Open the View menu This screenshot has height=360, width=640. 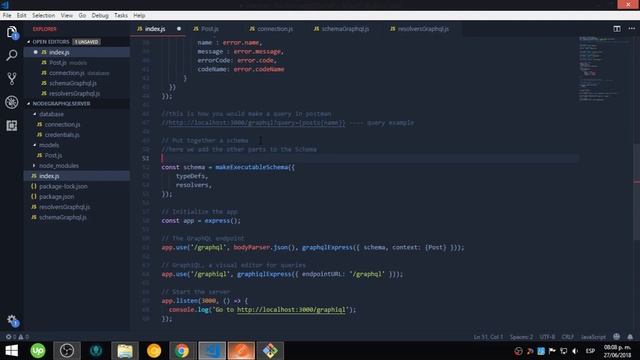tap(67, 15)
